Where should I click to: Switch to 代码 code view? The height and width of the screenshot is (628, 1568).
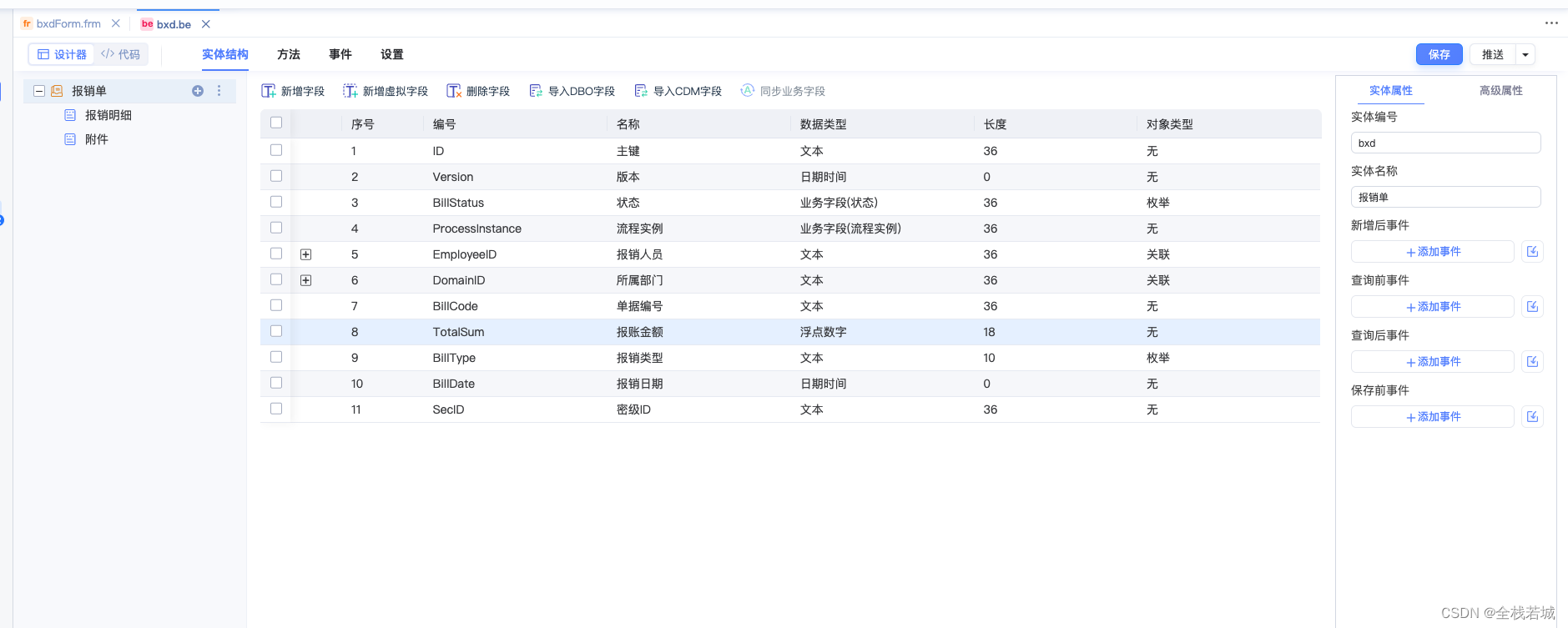click(x=120, y=54)
